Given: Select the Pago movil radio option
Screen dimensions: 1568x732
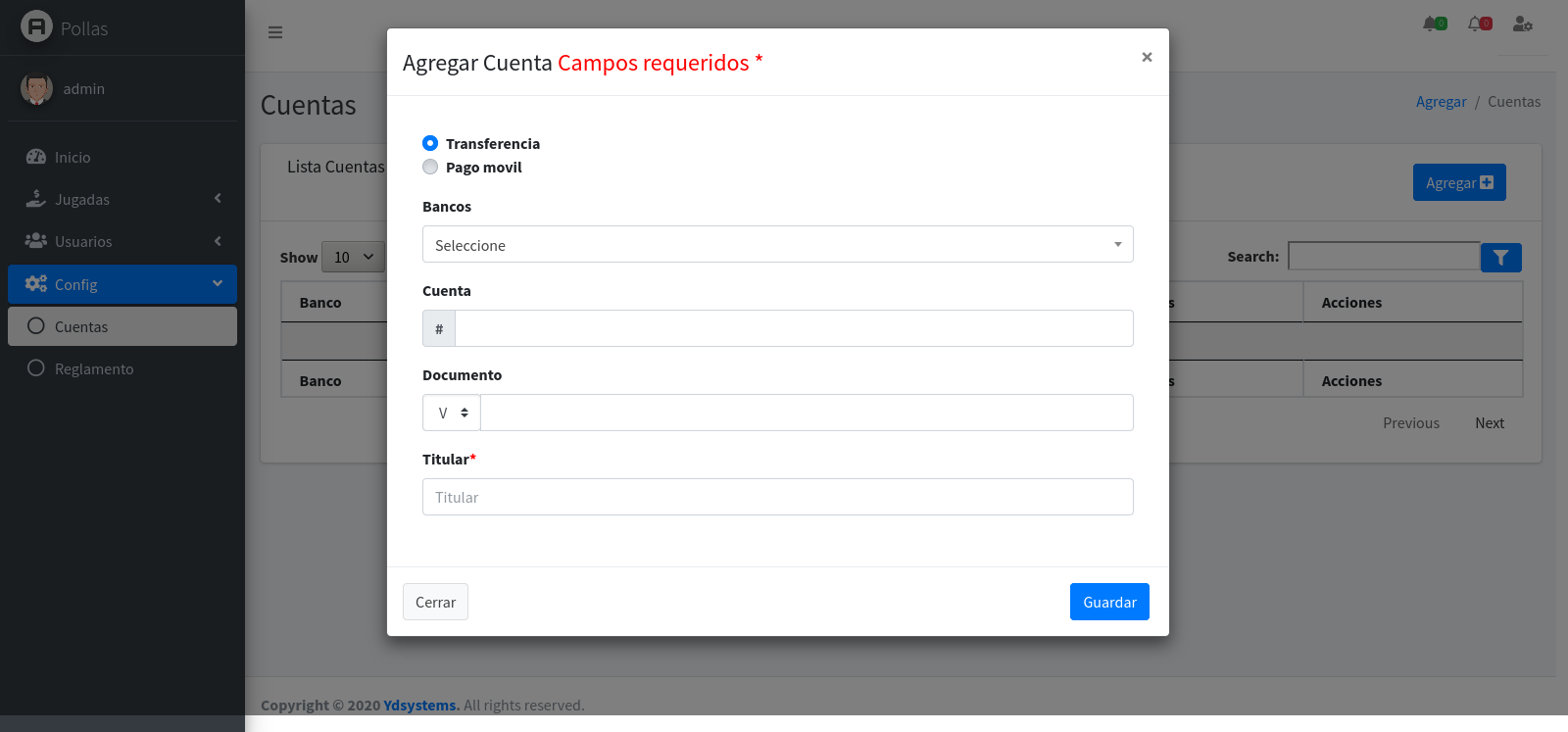Looking at the screenshot, I should (x=430, y=167).
